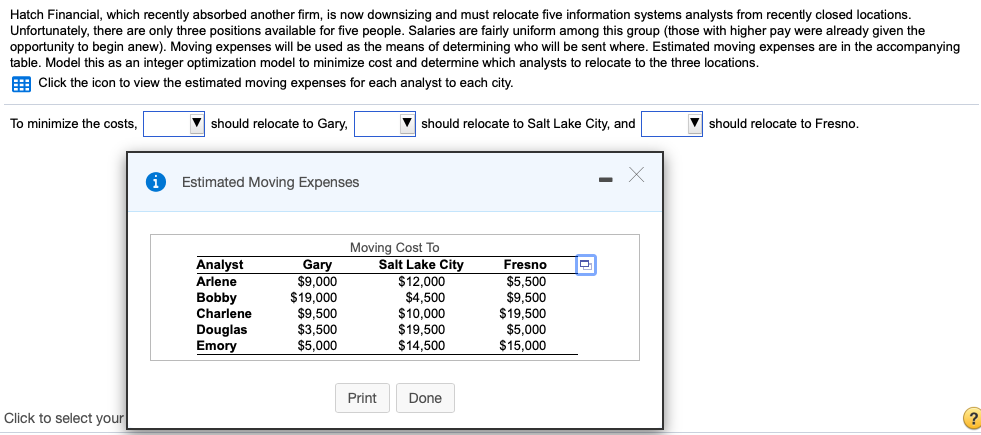The image size is (981, 435).
Task: Select Arlene's Fresno cost $5,500
Action: pos(526,281)
